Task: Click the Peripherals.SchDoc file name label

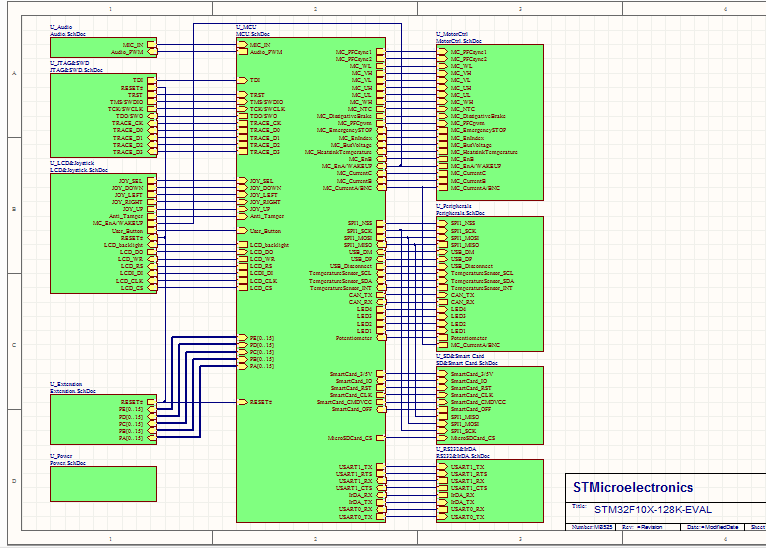Action: click(x=460, y=213)
